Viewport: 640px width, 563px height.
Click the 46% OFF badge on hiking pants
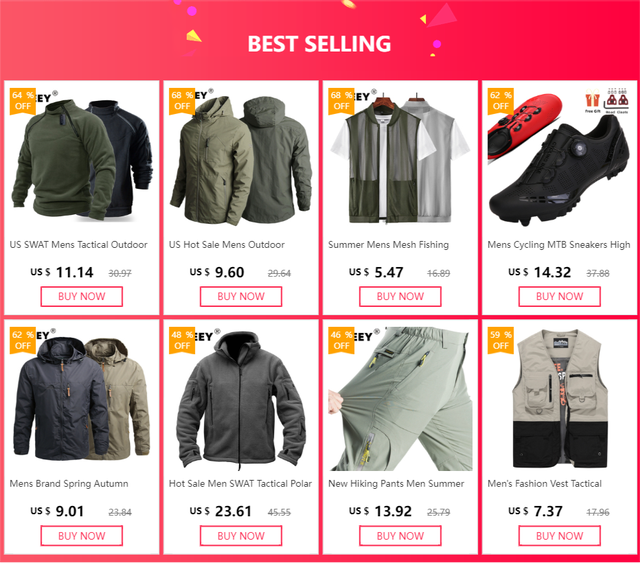tap(341, 340)
